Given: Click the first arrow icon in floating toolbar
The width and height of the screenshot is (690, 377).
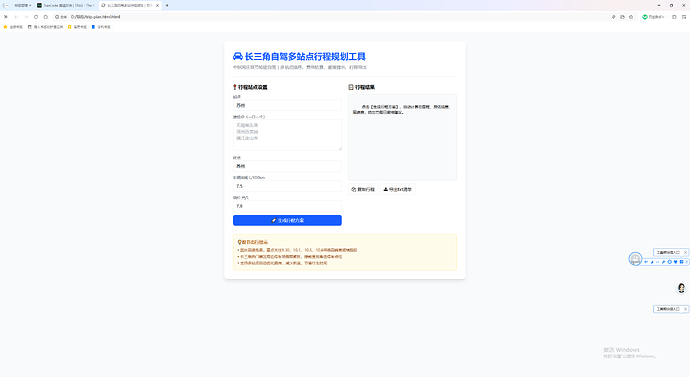Looking at the screenshot, I should [x=646, y=262].
